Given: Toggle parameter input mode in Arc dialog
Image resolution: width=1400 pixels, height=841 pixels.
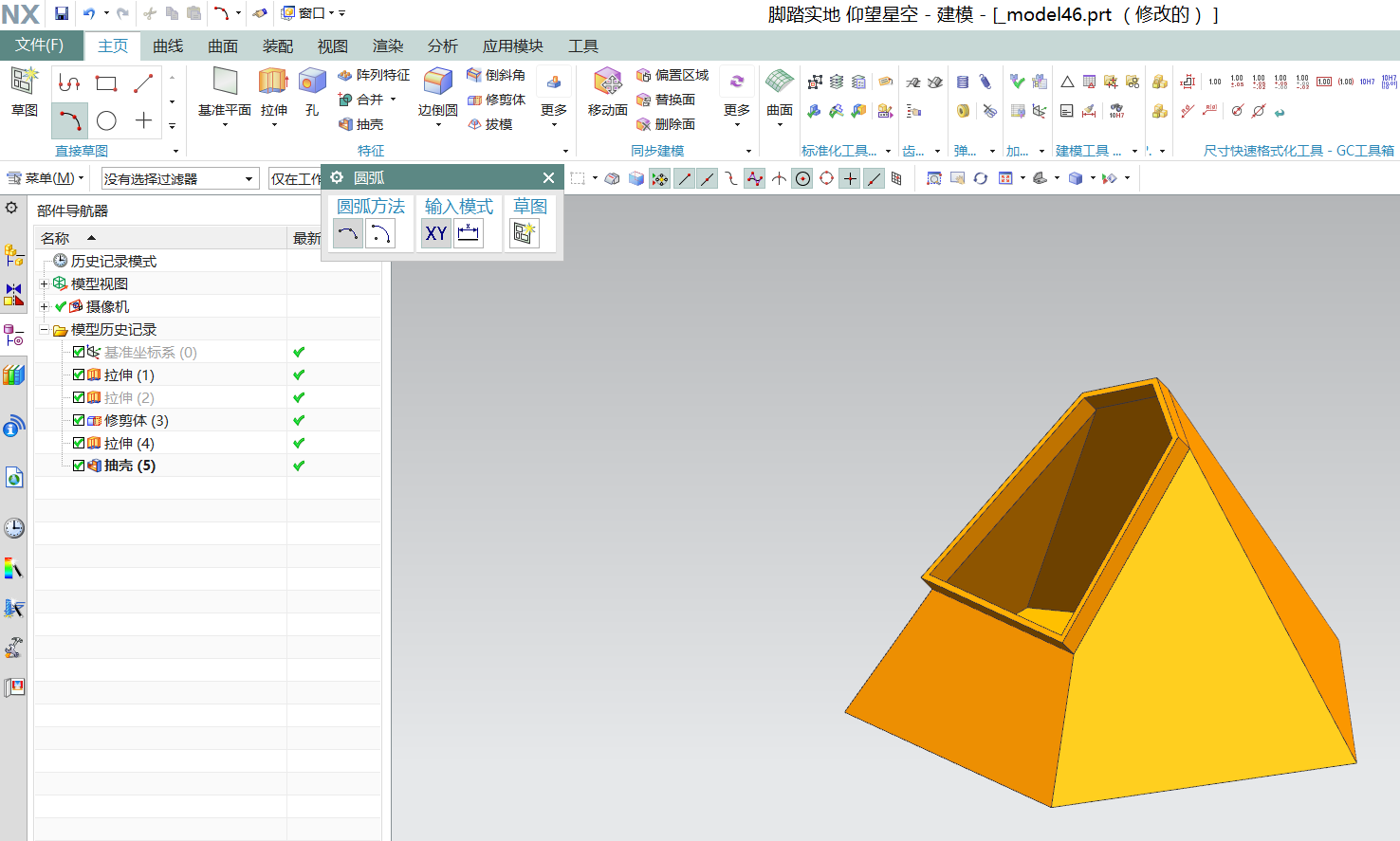Looking at the screenshot, I should (469, 233).
